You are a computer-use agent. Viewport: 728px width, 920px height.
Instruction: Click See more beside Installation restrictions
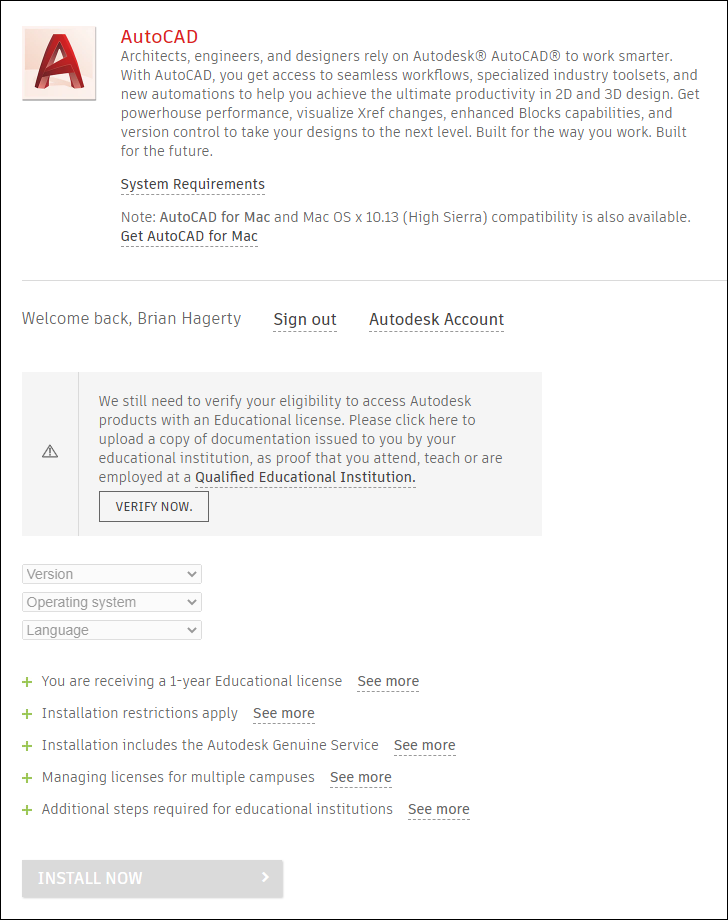pyautogui.click(x=284, y=714)
